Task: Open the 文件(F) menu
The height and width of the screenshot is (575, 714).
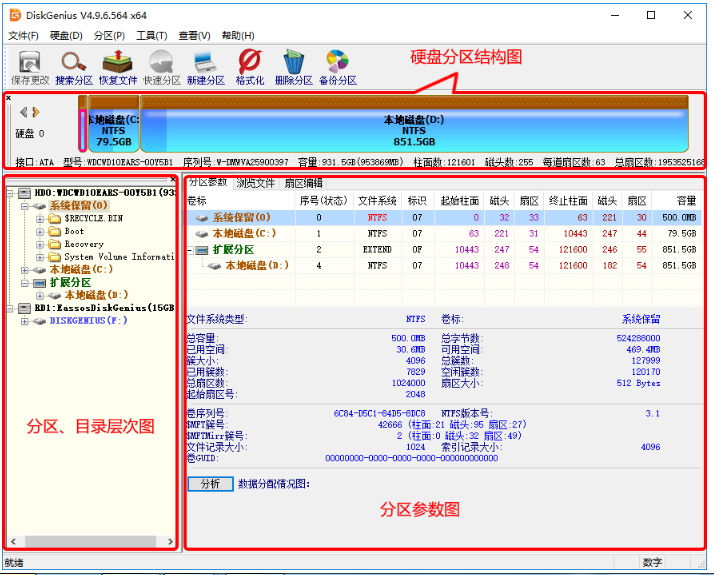Action: [x=23, y=36]
